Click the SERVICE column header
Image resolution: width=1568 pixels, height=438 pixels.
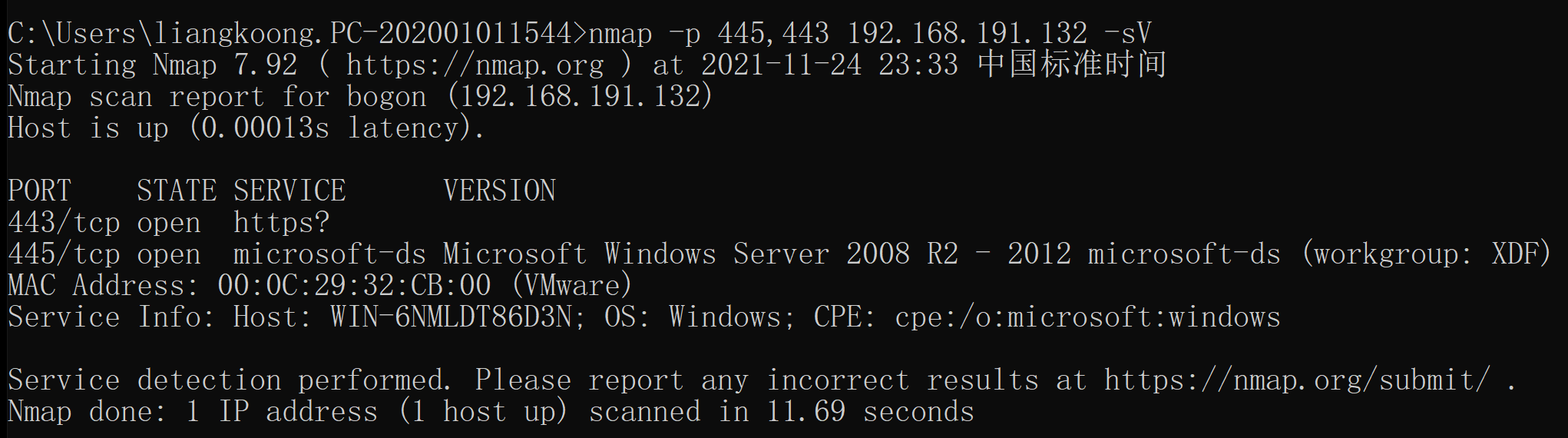(289, 191)
